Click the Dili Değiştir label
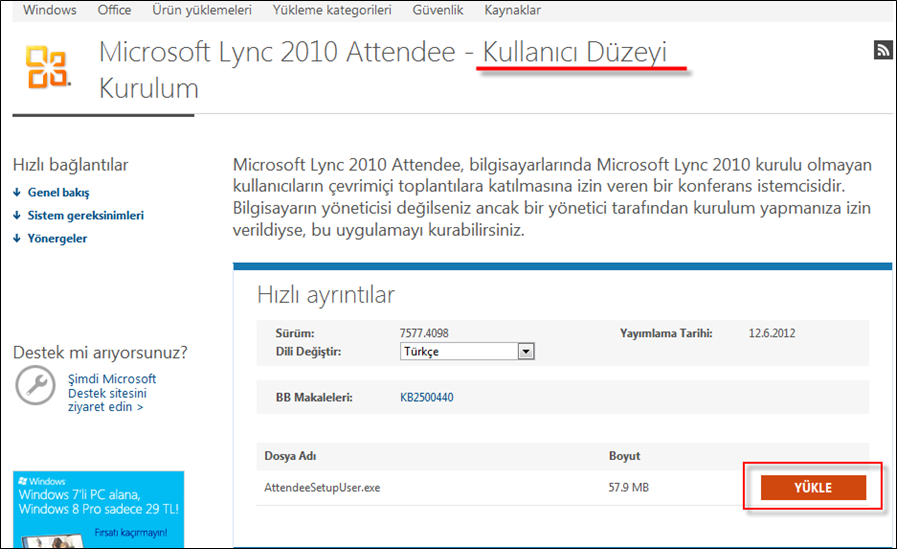This screenshot has width=897, height=549. click(x=308, y=352)
